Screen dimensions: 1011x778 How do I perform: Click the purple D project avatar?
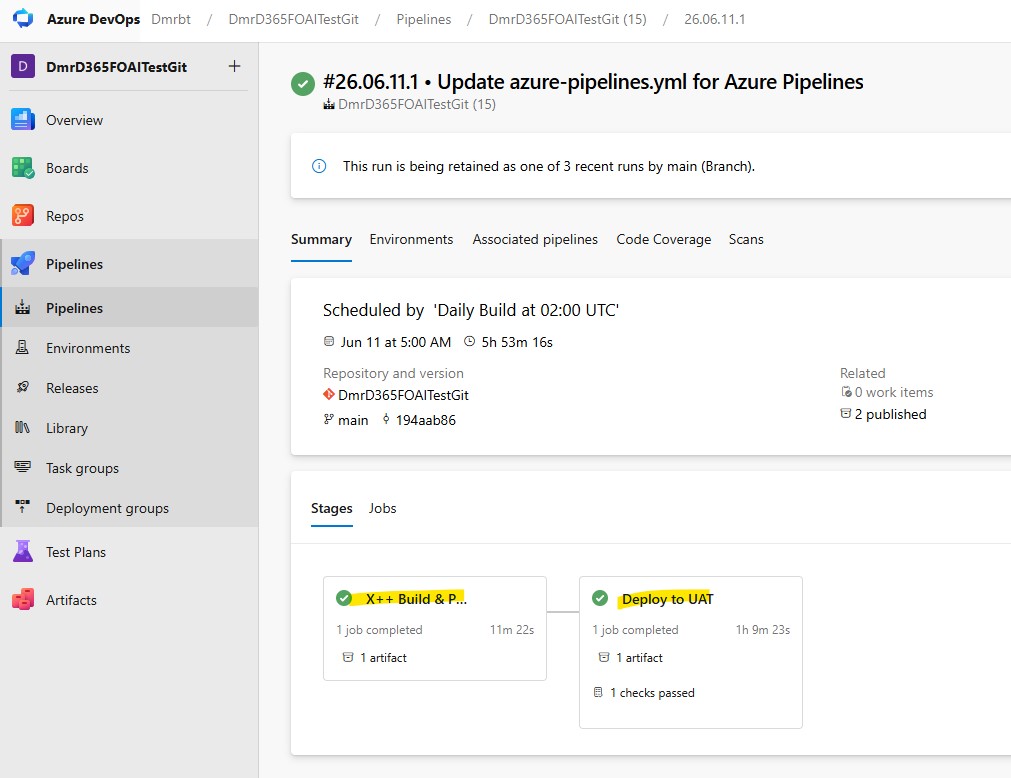tap(23, 66)
